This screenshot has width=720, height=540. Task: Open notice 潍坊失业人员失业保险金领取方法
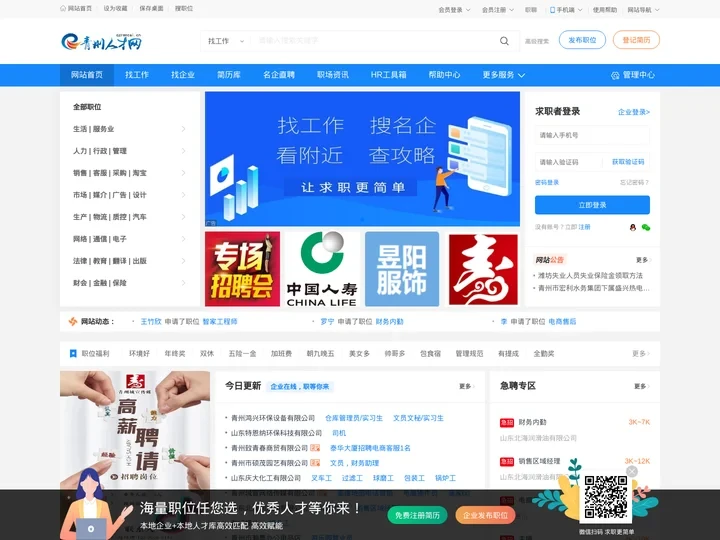pyautogui.click(x=590, y=276)
